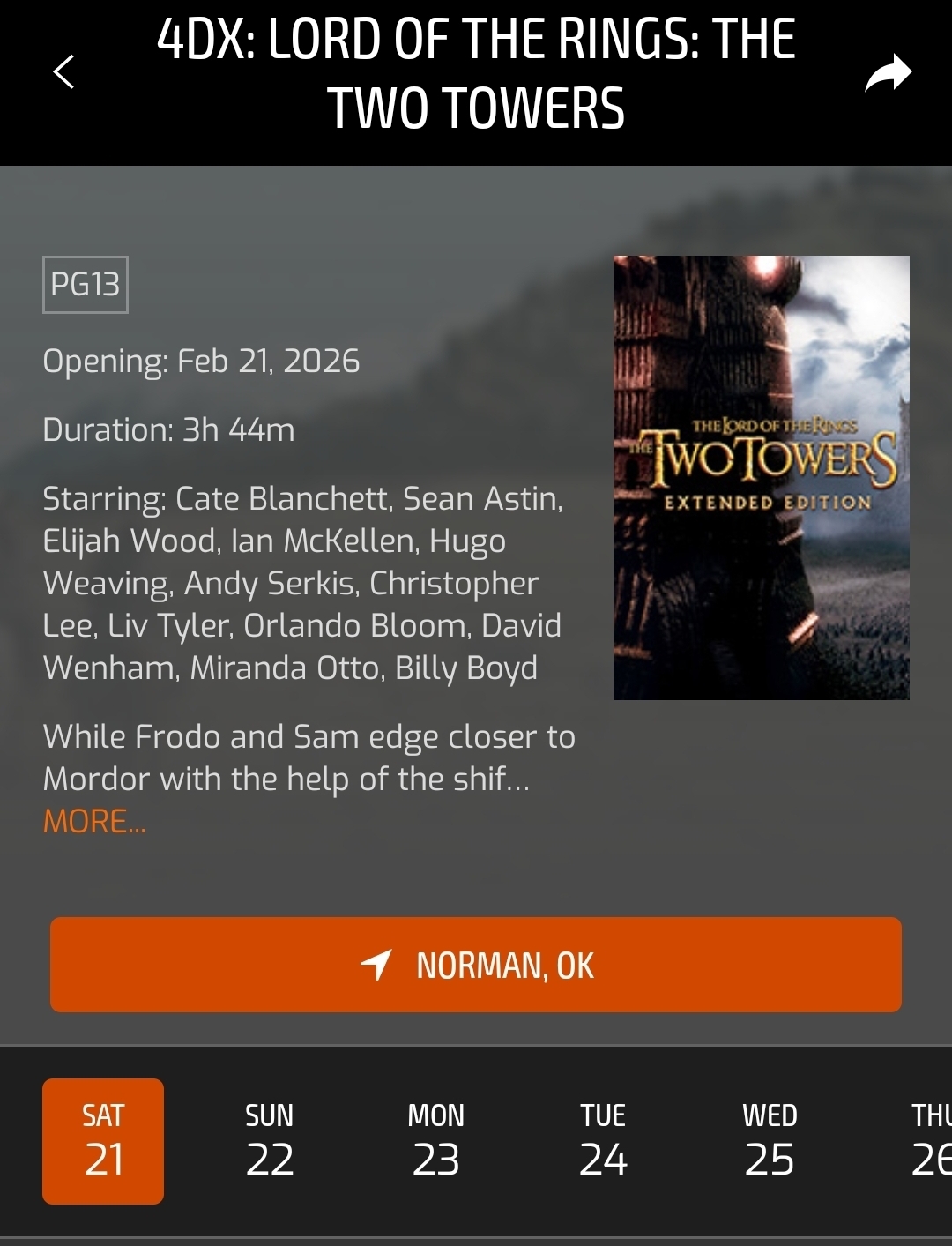This screenshot has width=952, height=1246.
Task: Open the Two Towers poster thumbnail
Action: coord(762,478)
